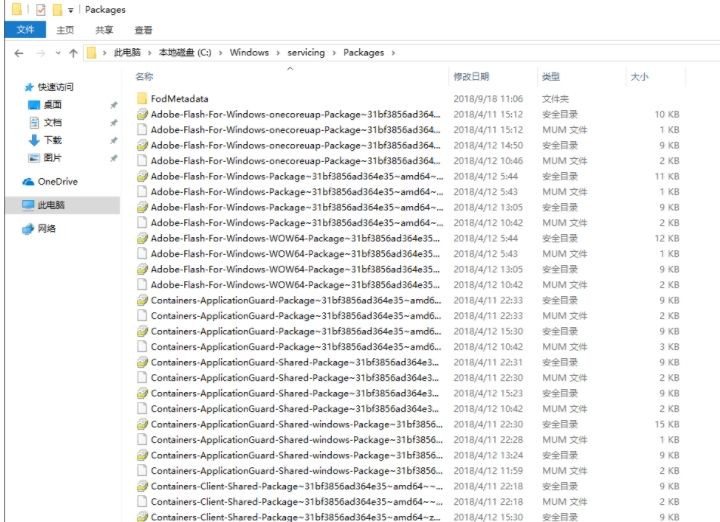The width and height of the screenshot is (720, 522).
Task: Click blank file icon of Adobe-Flash WOW64 5:43 file
Action: (x=142, y=254)
